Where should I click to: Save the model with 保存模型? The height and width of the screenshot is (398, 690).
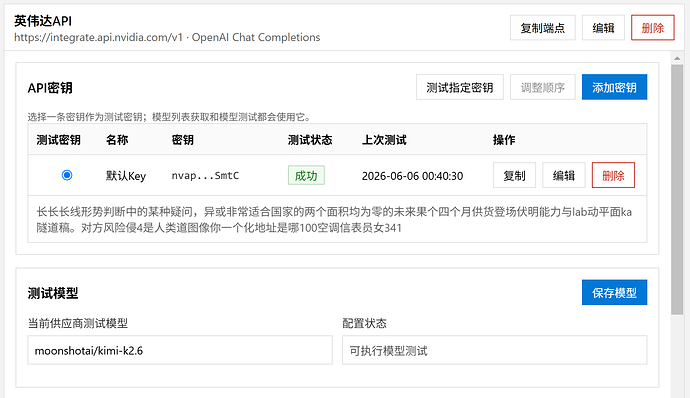point(614,292)
